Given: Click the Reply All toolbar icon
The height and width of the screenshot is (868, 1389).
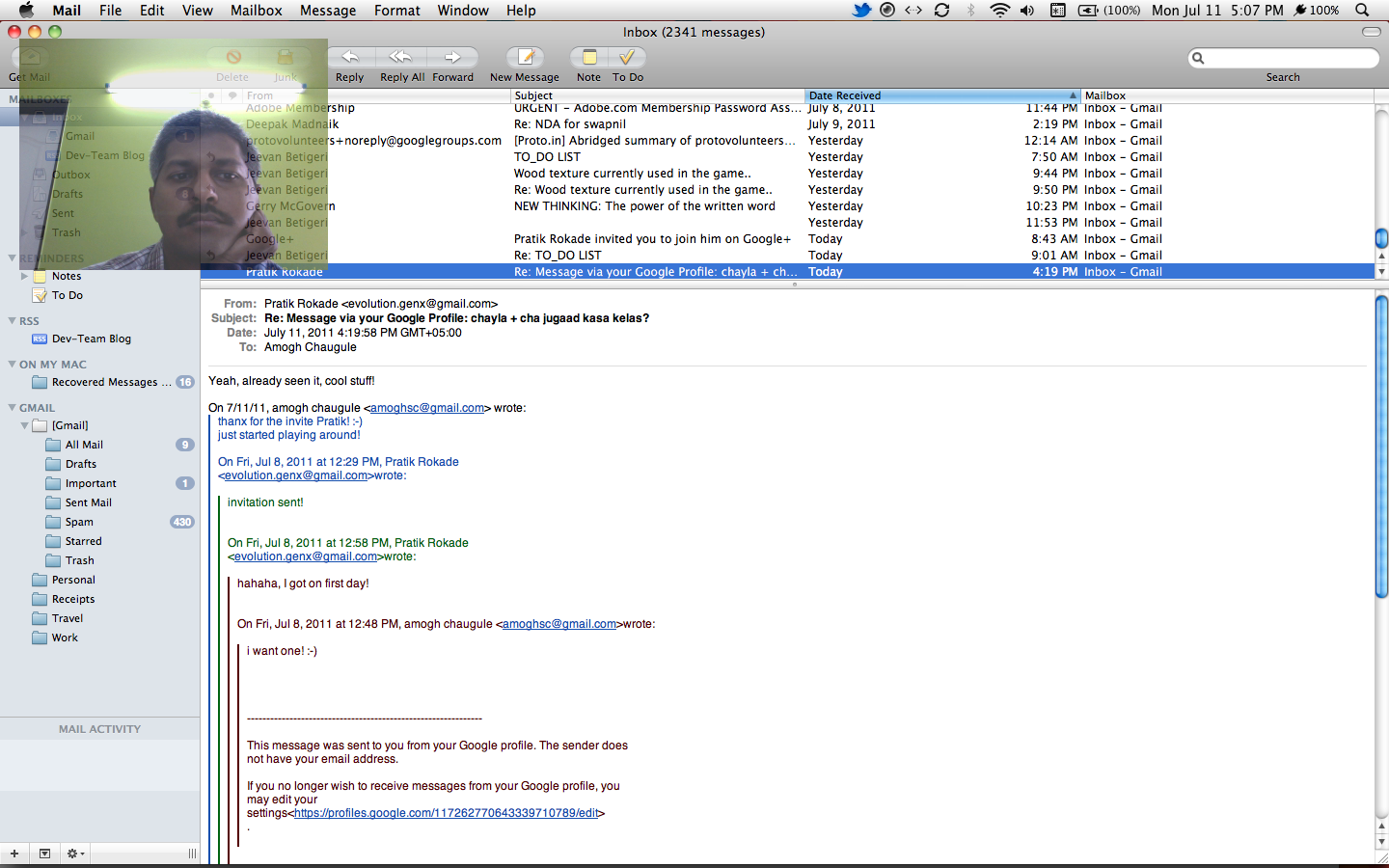Looking at the screenshot, I should 401,58.
